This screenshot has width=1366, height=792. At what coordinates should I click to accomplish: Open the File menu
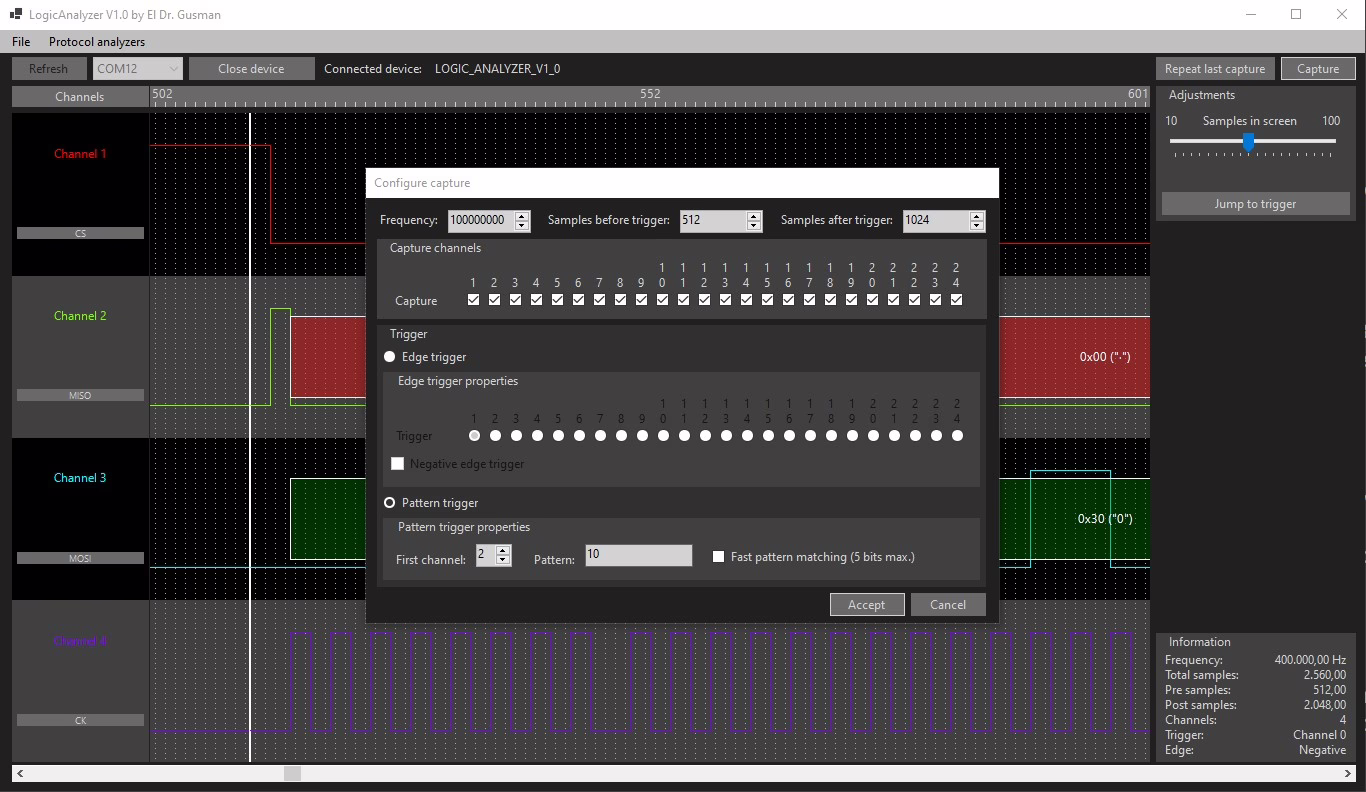point(21,42)
